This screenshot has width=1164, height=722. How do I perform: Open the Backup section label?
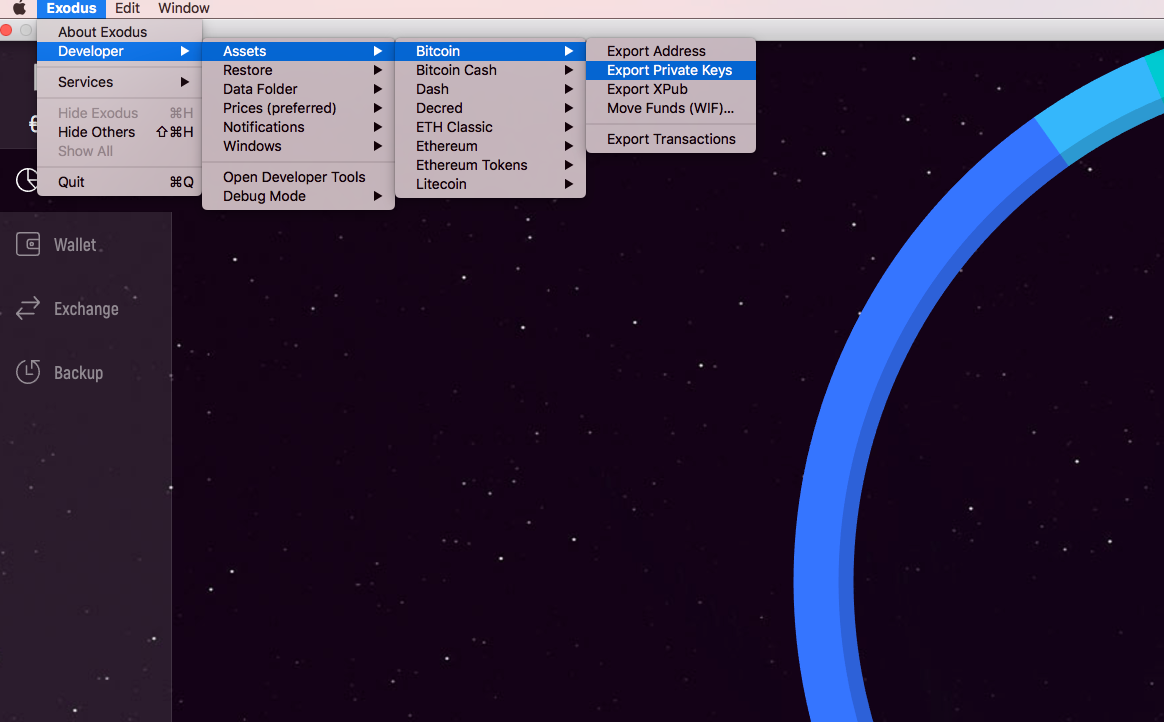point(78,373)
